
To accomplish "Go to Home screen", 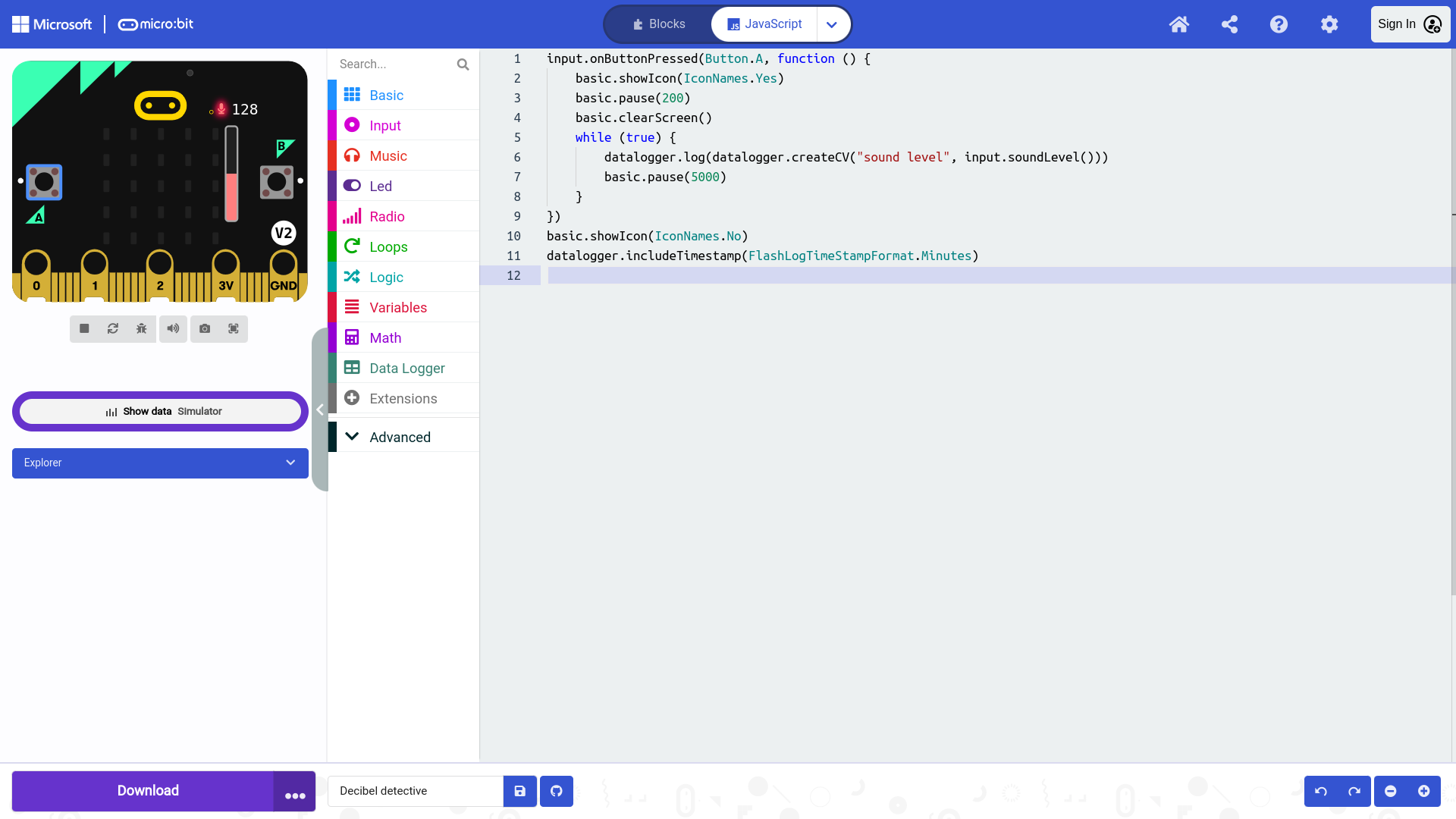I will [1178, 24].
